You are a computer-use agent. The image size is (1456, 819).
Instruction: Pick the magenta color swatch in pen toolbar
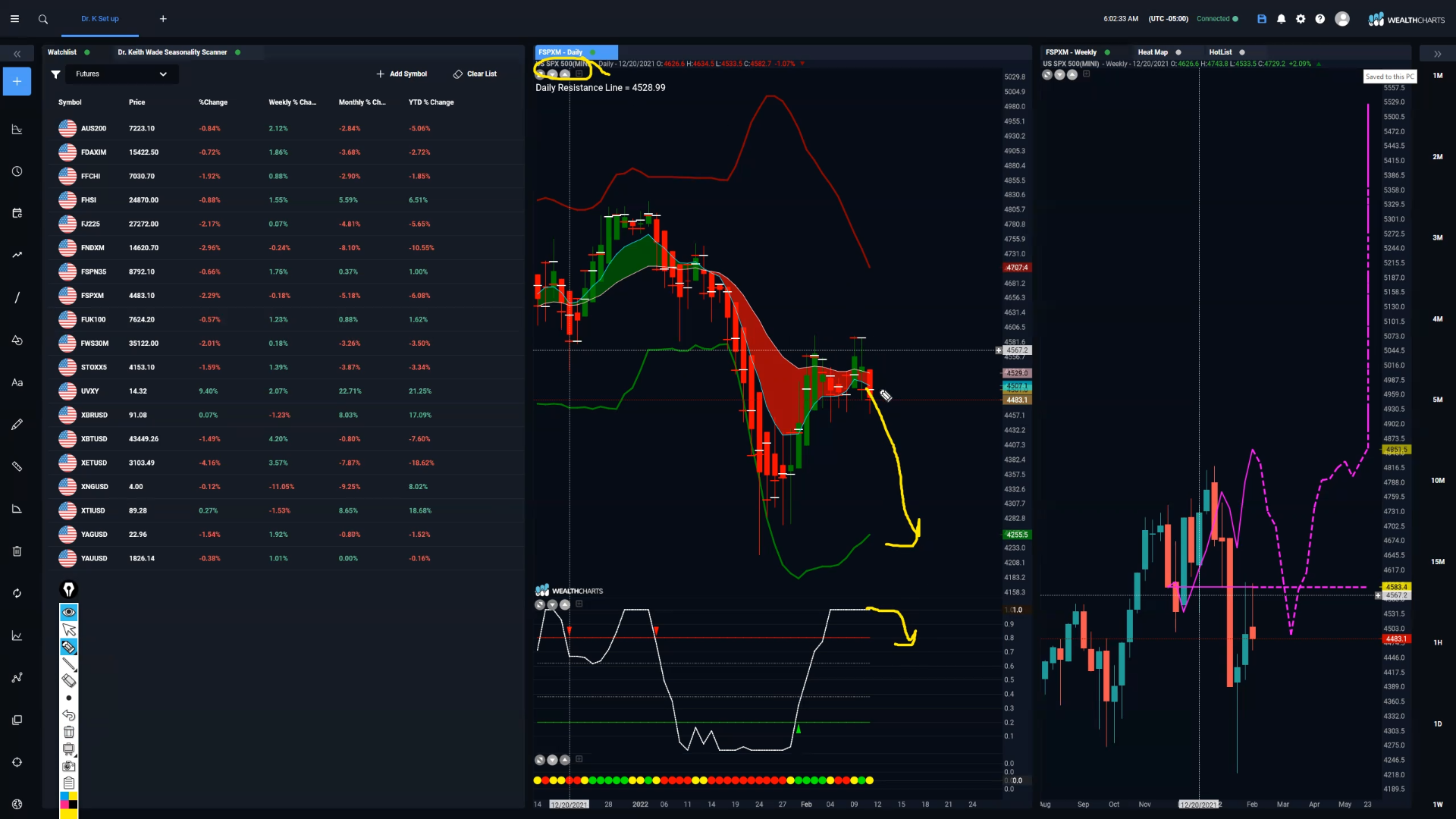coord(64,805)
